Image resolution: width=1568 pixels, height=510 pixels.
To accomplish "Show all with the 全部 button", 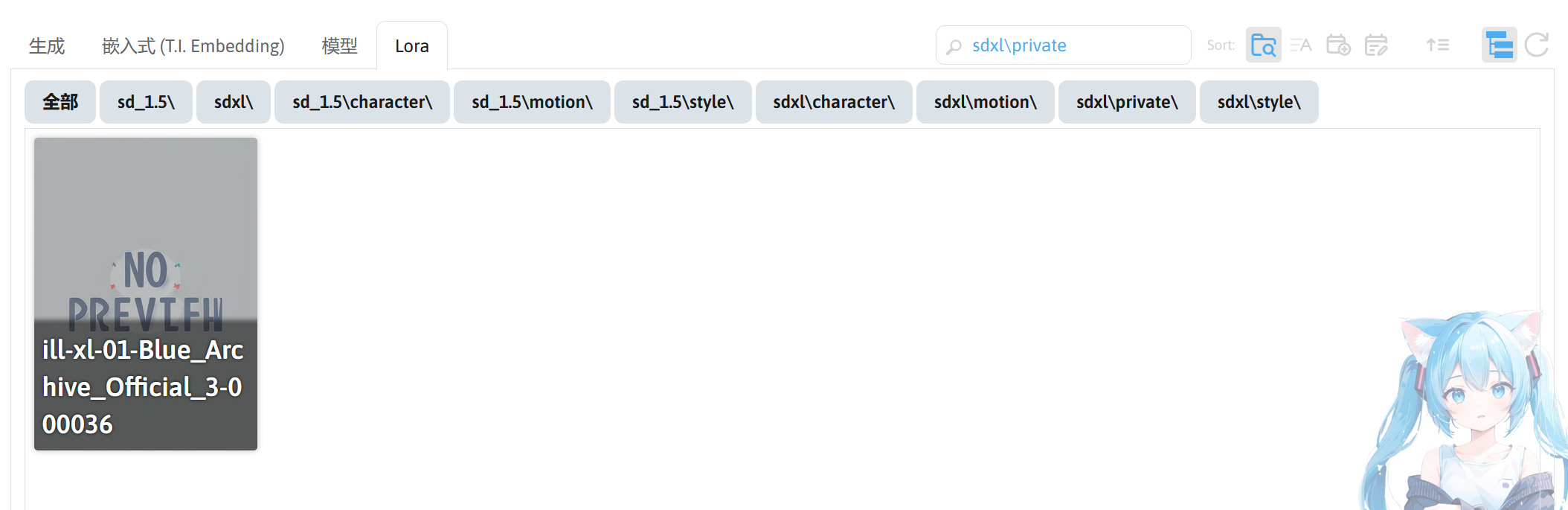I will 60,102.
